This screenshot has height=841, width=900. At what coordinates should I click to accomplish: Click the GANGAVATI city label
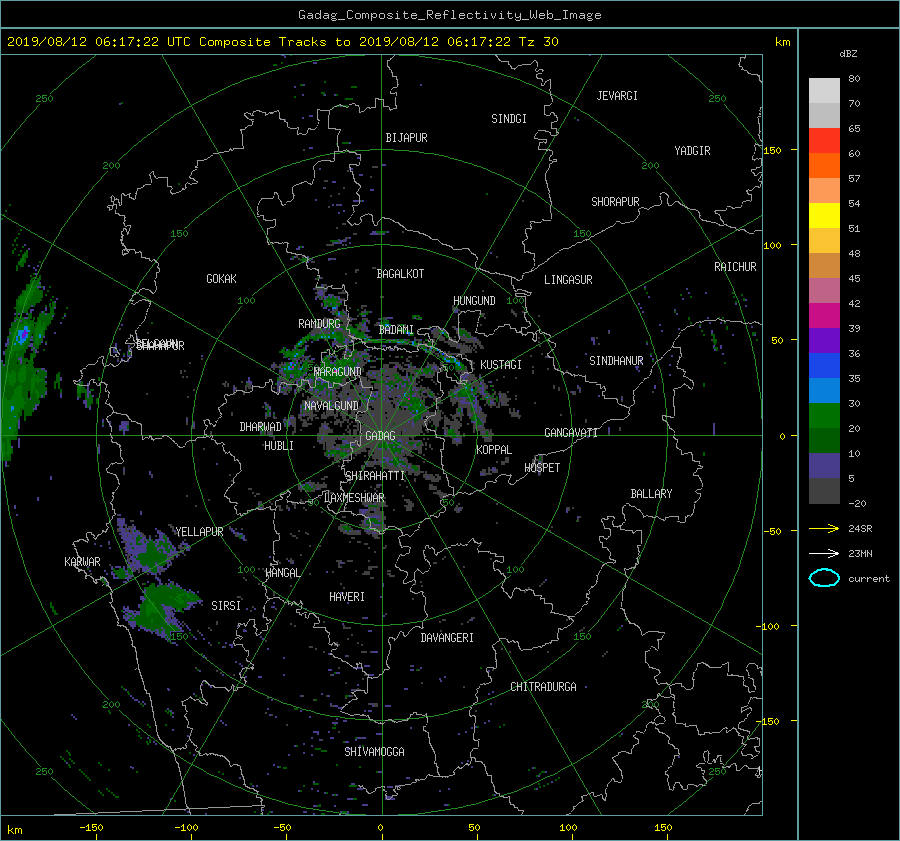click(x=571, y=432)
